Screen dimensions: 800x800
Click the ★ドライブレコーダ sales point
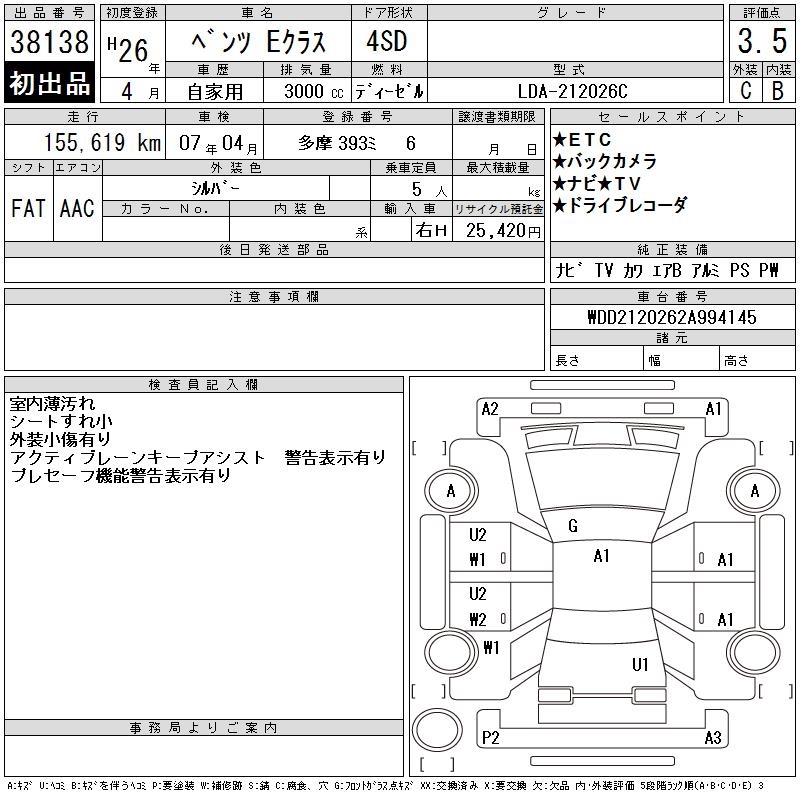tap(620, 205)
